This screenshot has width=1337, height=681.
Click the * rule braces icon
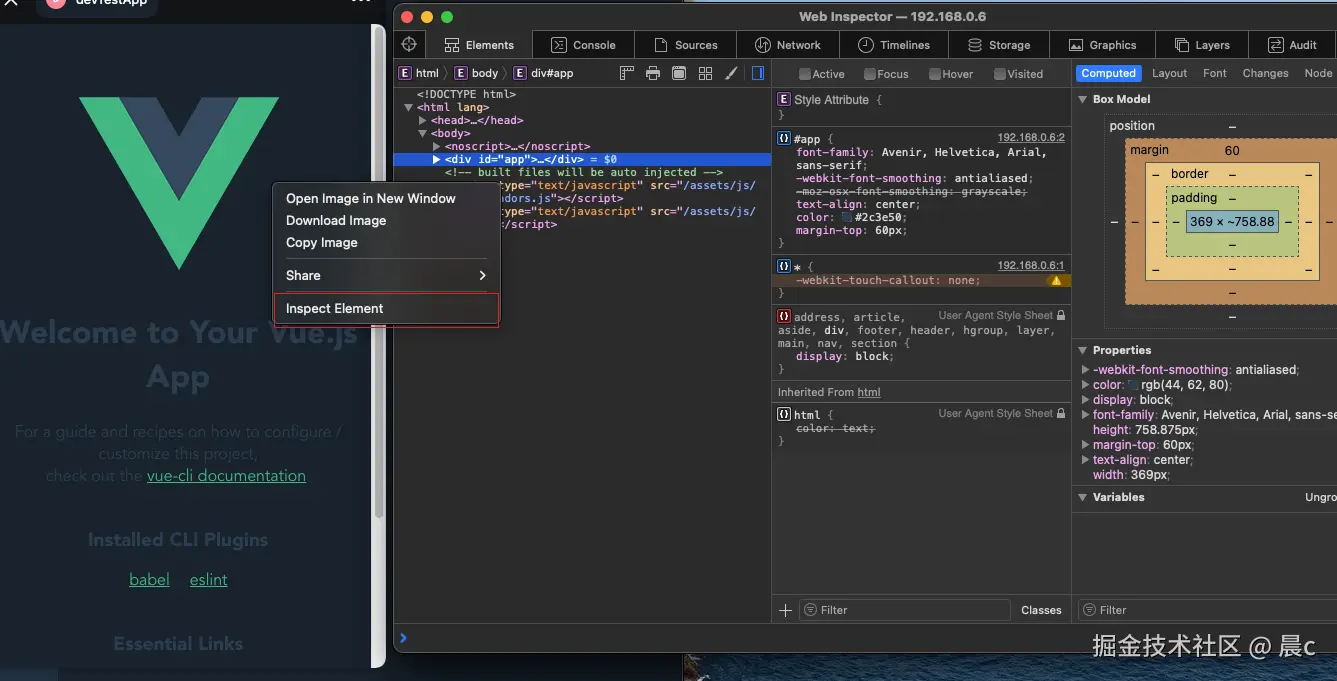(784, 267)
